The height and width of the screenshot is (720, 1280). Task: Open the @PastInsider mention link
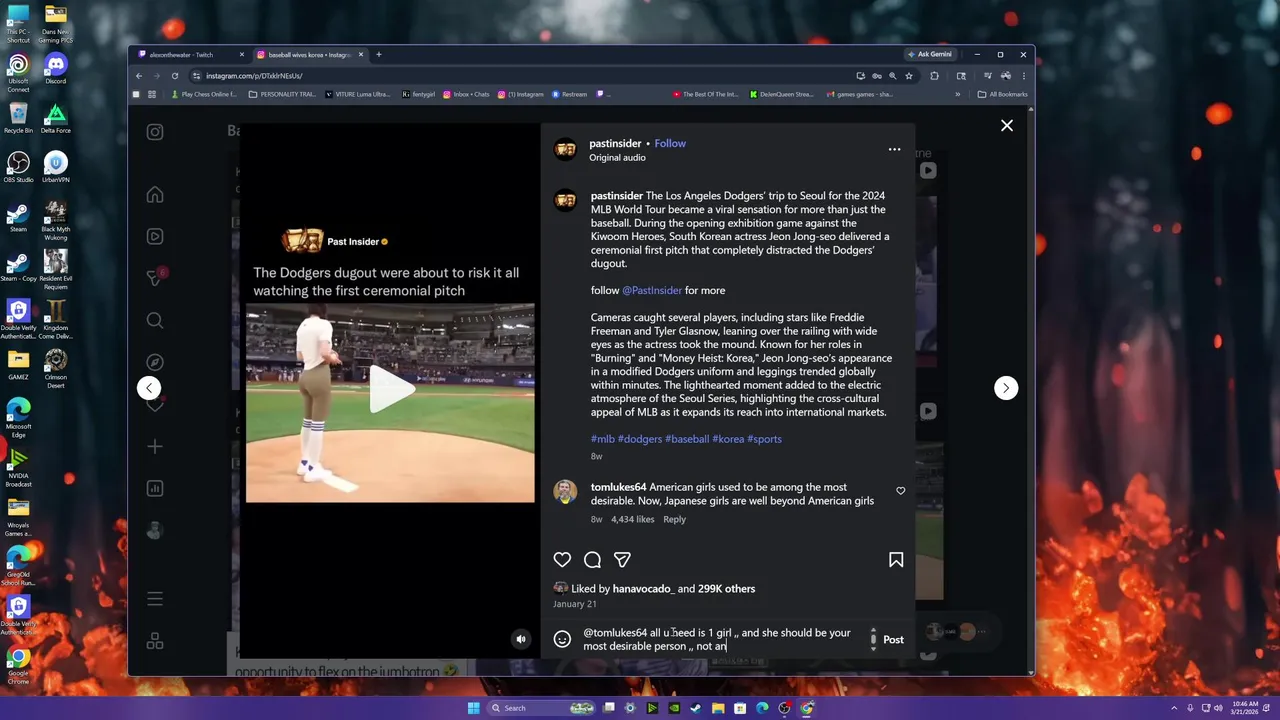pyautogui.click(x=652, y=290)
